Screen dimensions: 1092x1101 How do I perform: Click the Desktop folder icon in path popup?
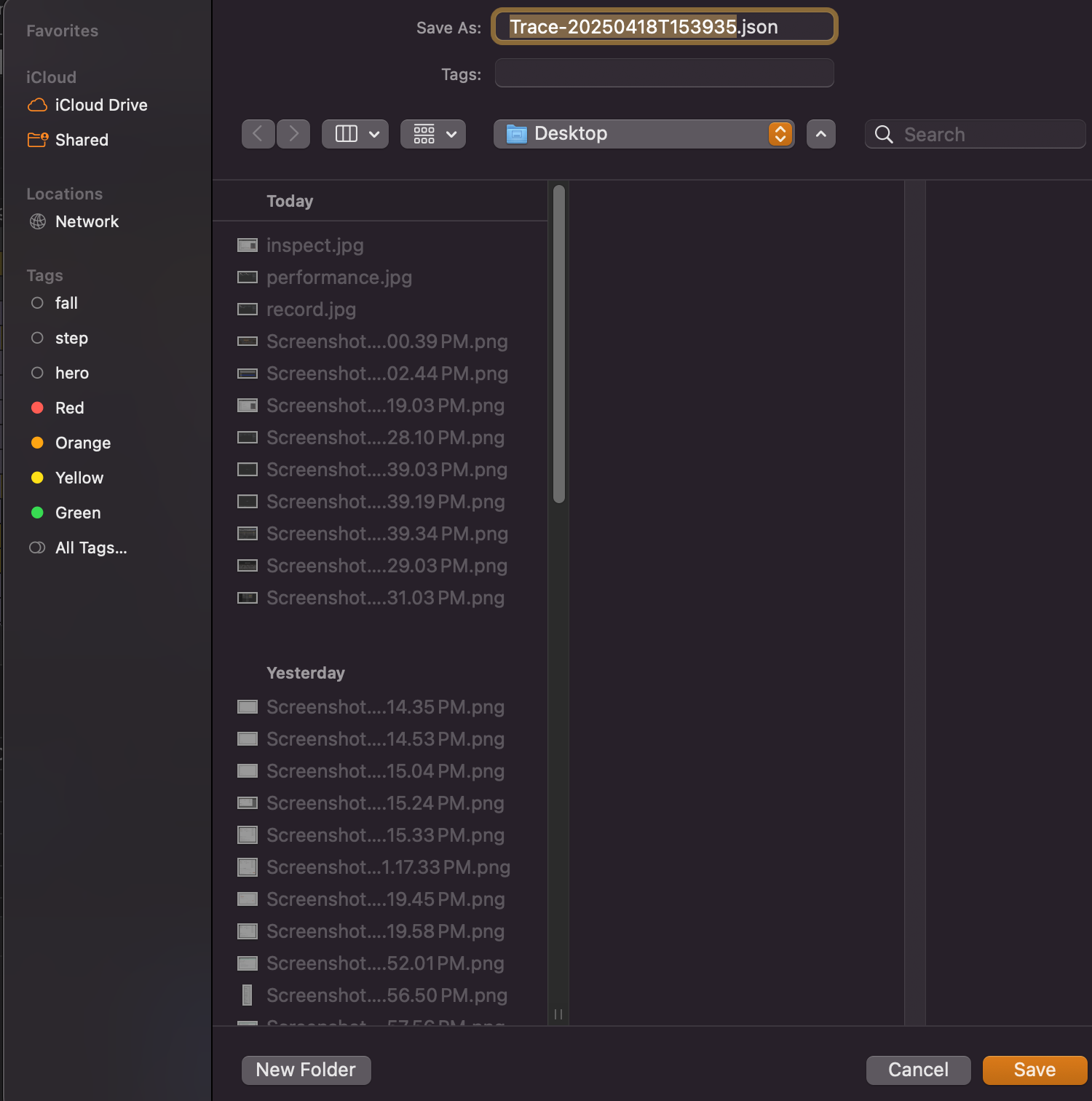click(x=517, y=134)
